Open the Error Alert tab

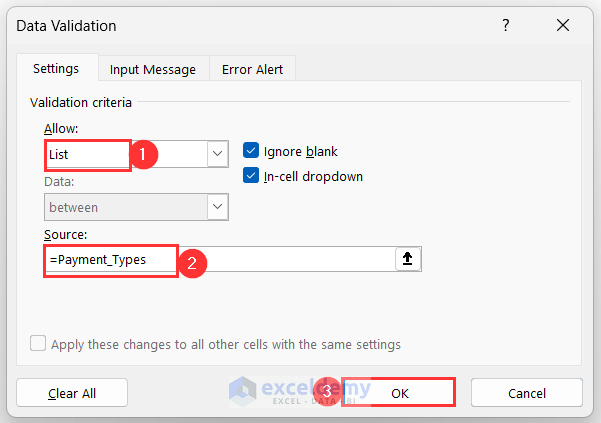[254, 69]
